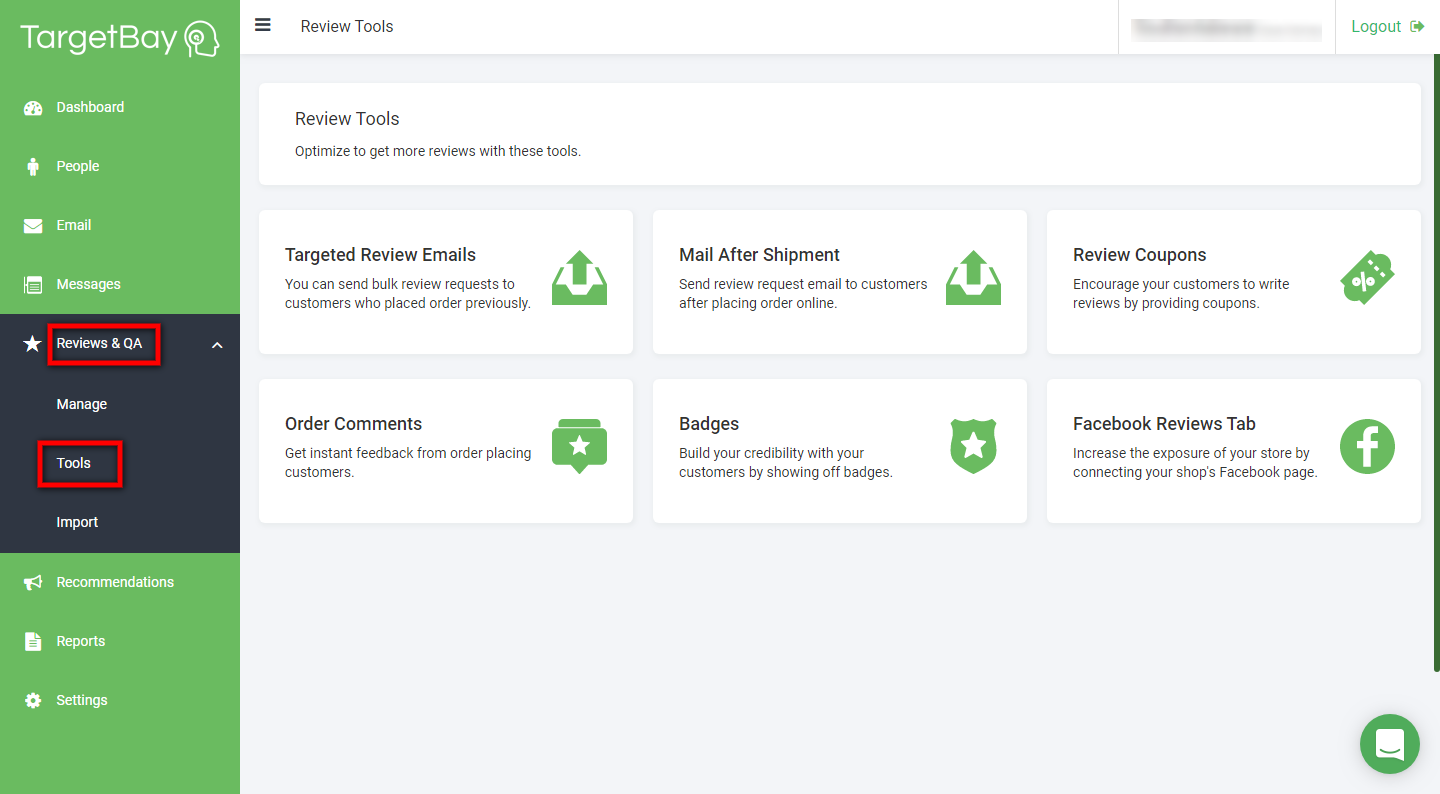The image size is (1440, 794).
Task: Open Targeted Review Emails tool
Action: (x=446, y=282)
